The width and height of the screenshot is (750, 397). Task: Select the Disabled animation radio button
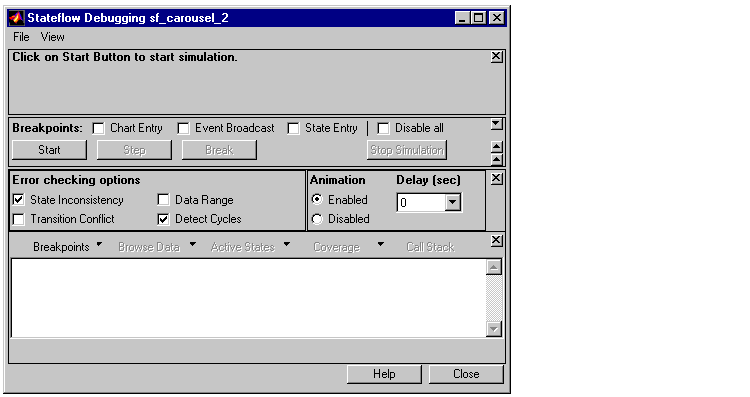317,219
